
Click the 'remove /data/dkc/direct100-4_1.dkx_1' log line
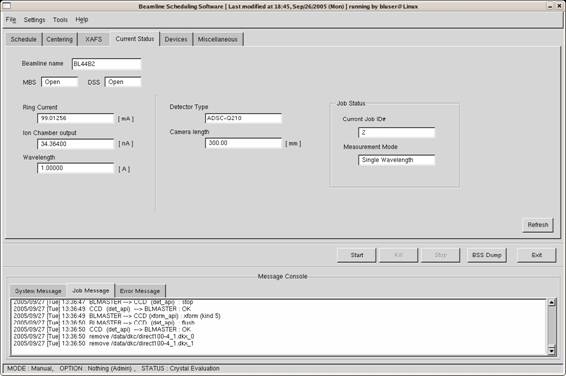tap(104, 344)
